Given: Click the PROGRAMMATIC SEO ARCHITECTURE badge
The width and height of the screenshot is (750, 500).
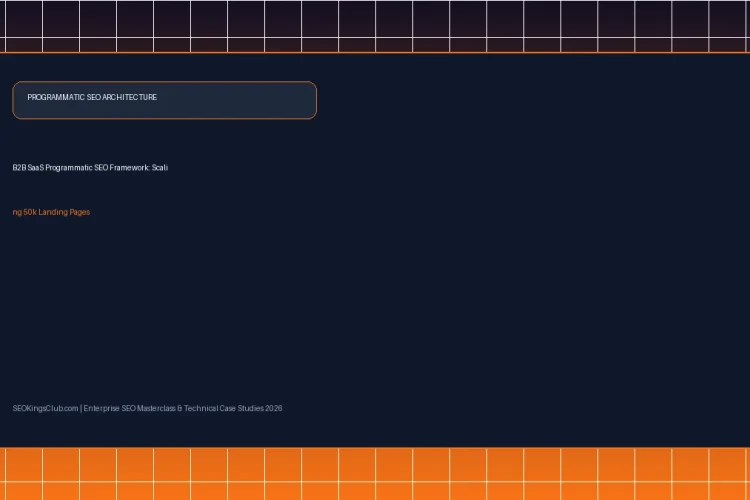Looking at the screenshot, I should [165, 100].
